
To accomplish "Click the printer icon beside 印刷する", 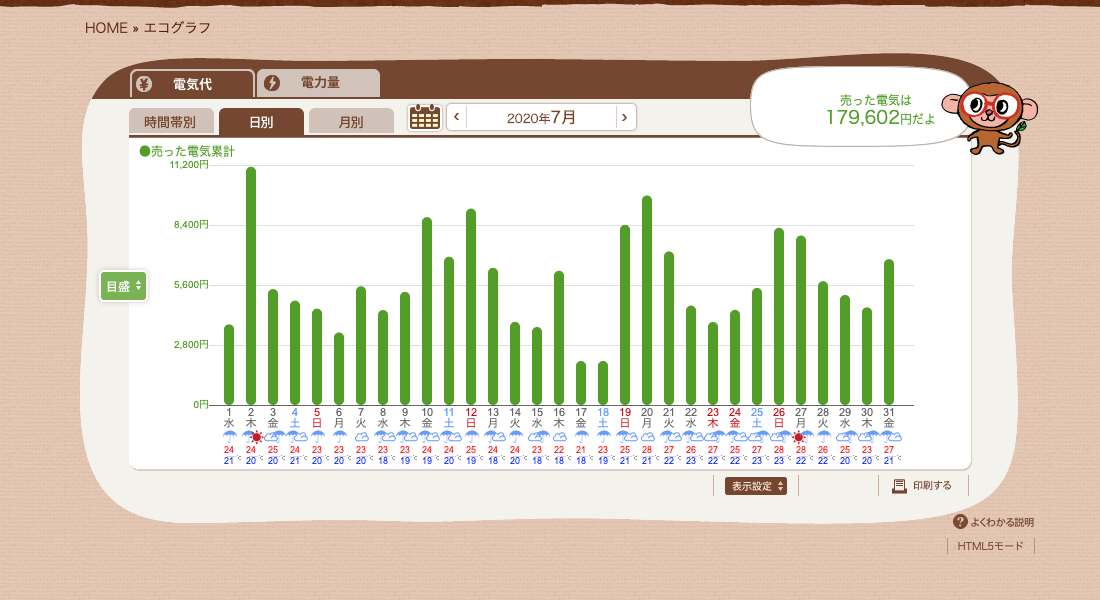I will point(899,486).
